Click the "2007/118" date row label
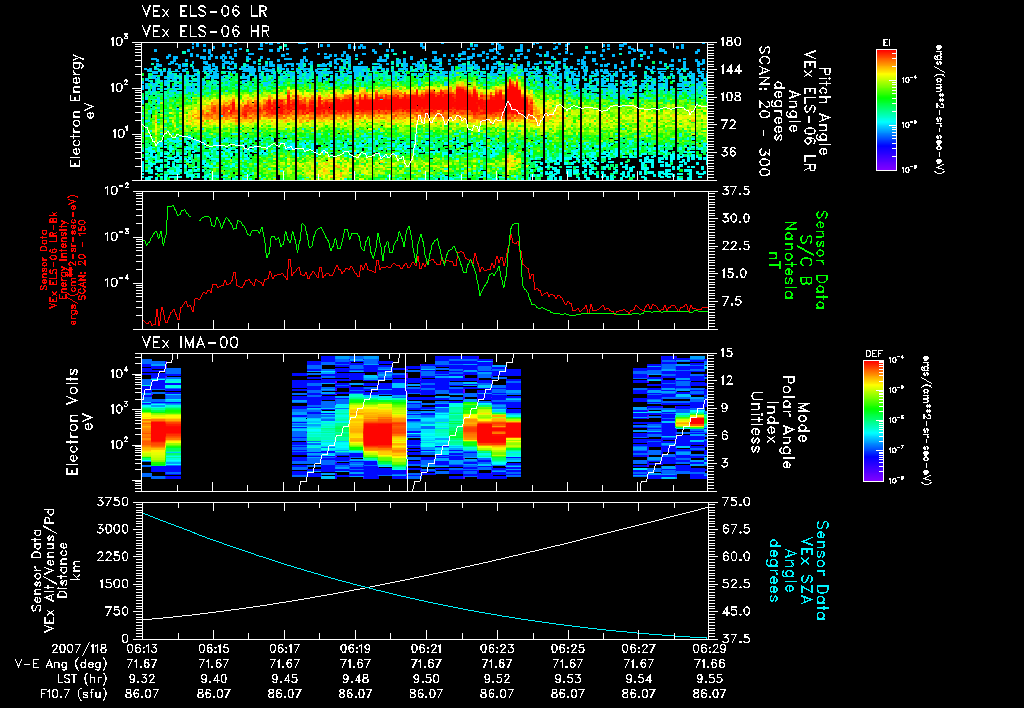Screen dimensions: 1024x708 click(78, 649)
